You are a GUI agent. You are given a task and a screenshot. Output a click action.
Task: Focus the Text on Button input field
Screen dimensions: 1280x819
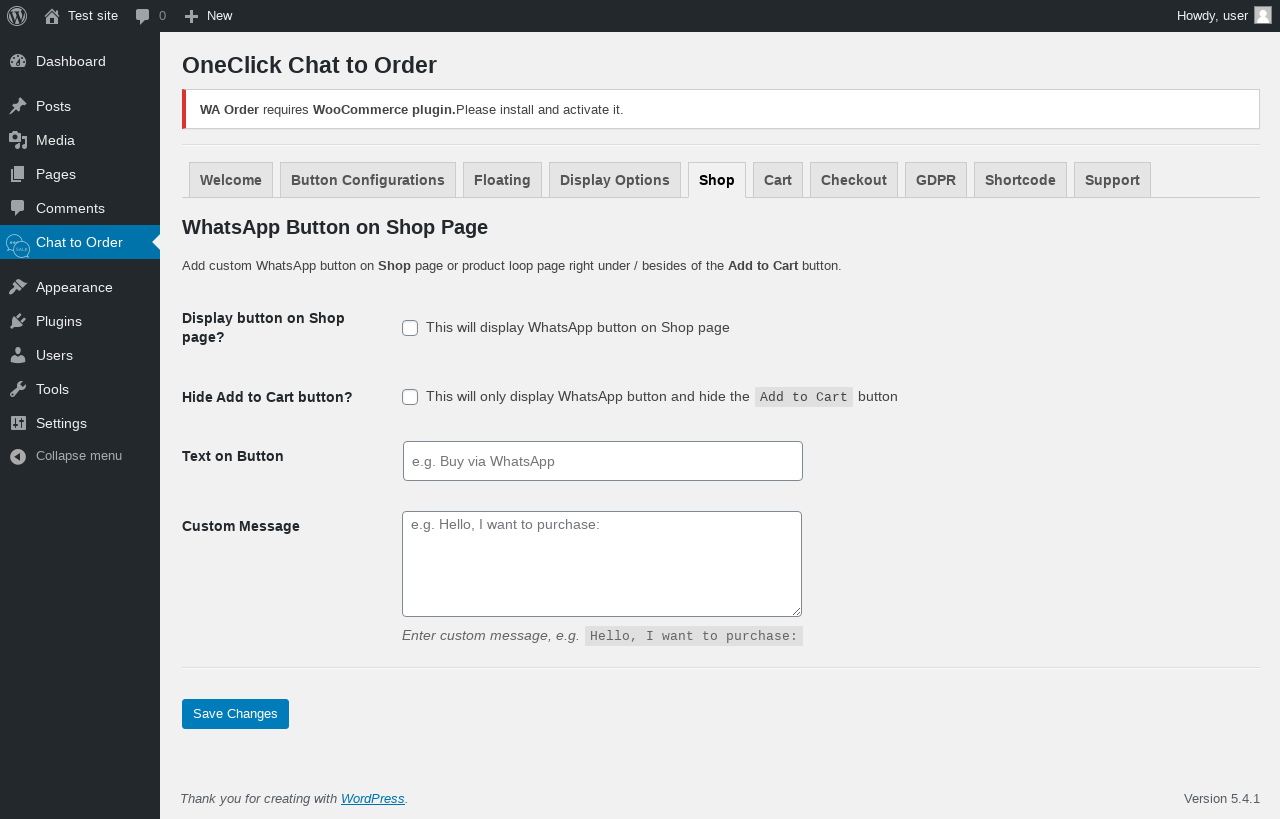tap(603, 461)
